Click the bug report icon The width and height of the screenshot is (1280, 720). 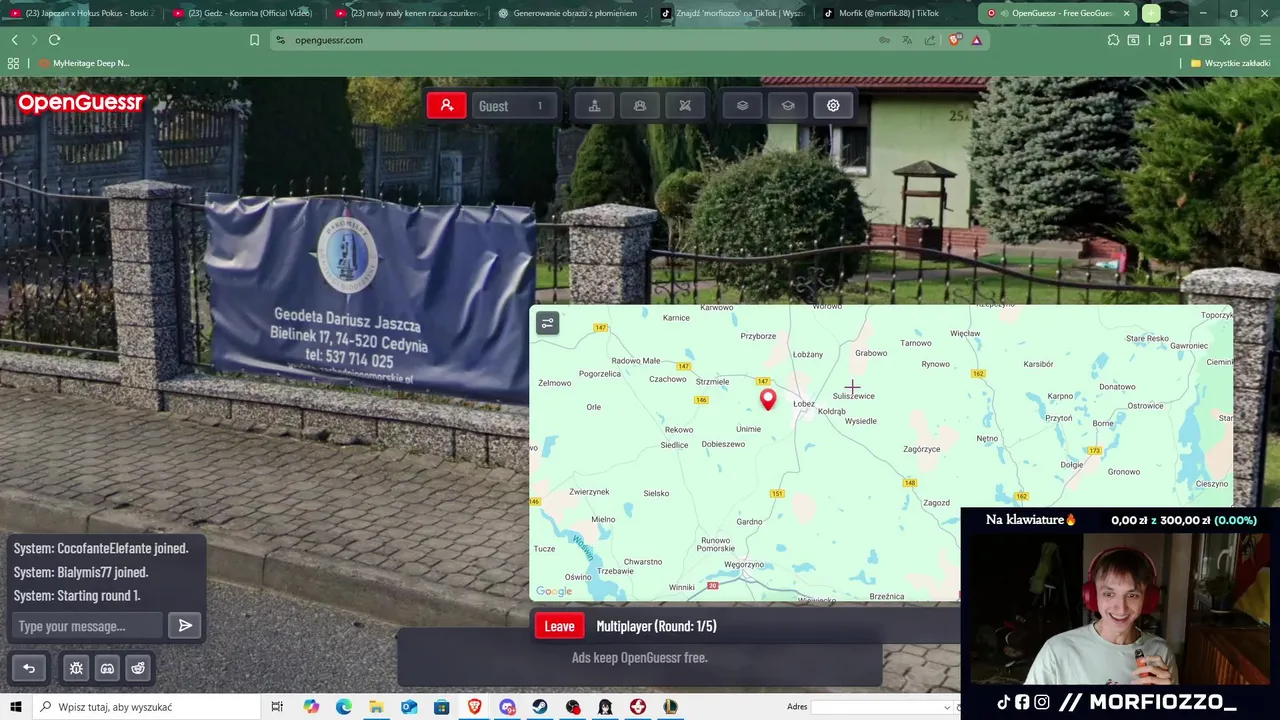(x=76, y=668)
